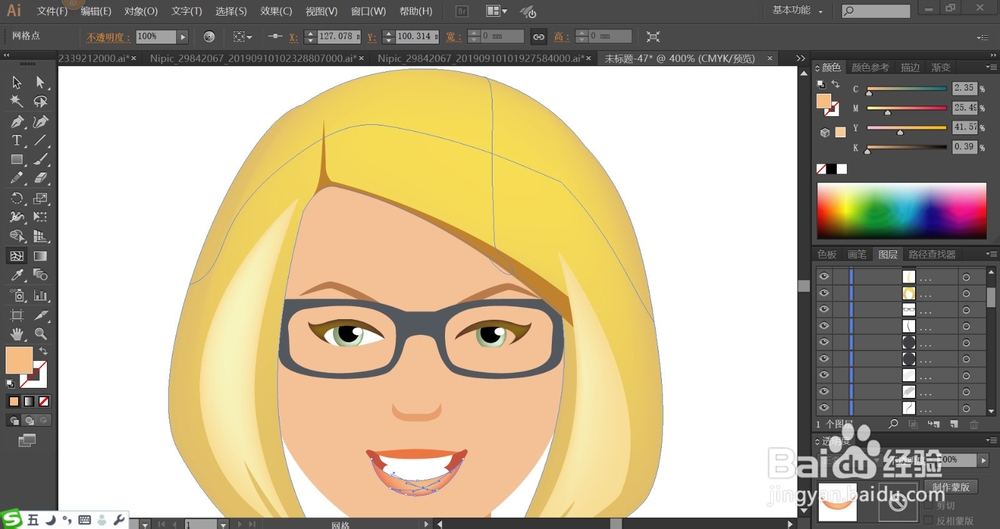
Task: Select the Paintbrush tool
Action: click(40, 160)
